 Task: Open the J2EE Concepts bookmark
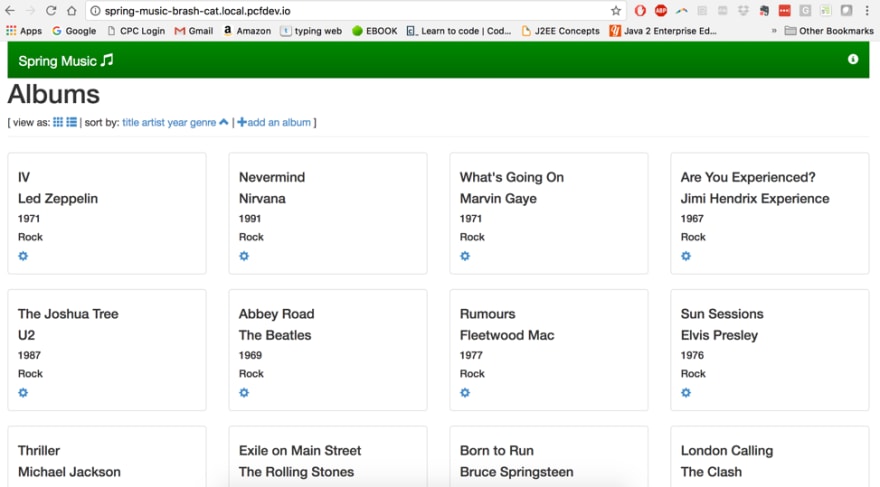(560, 31)
